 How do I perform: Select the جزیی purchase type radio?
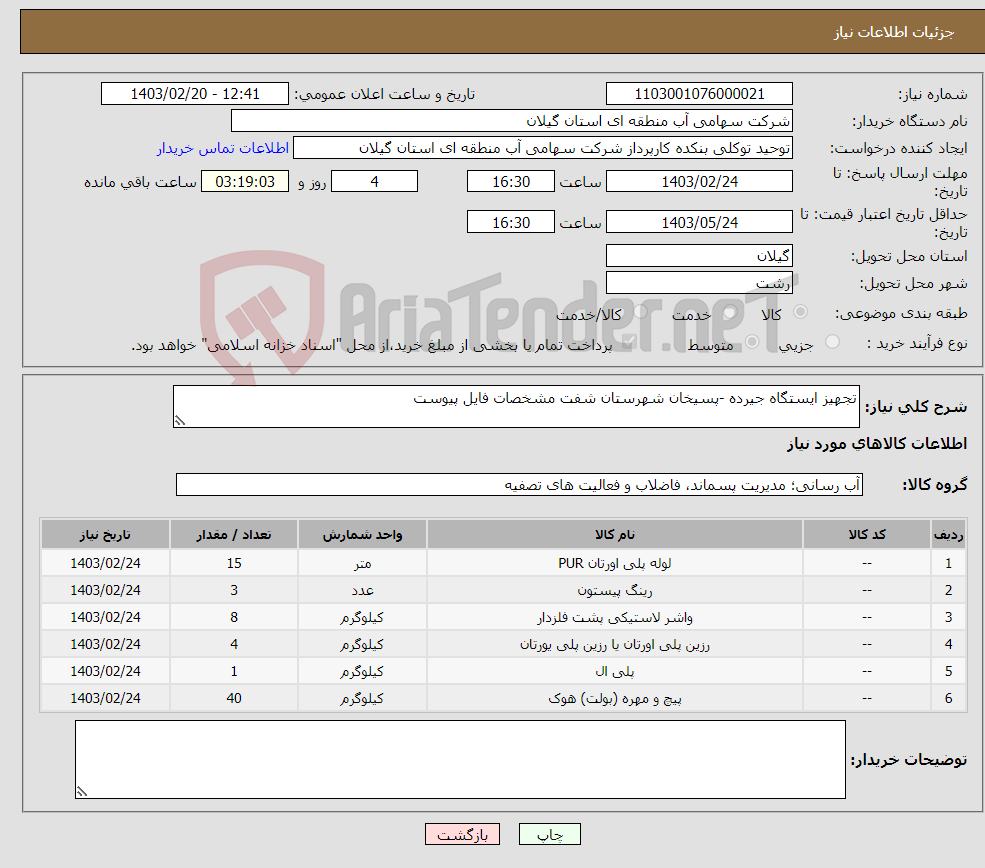(x=832, y=342)
